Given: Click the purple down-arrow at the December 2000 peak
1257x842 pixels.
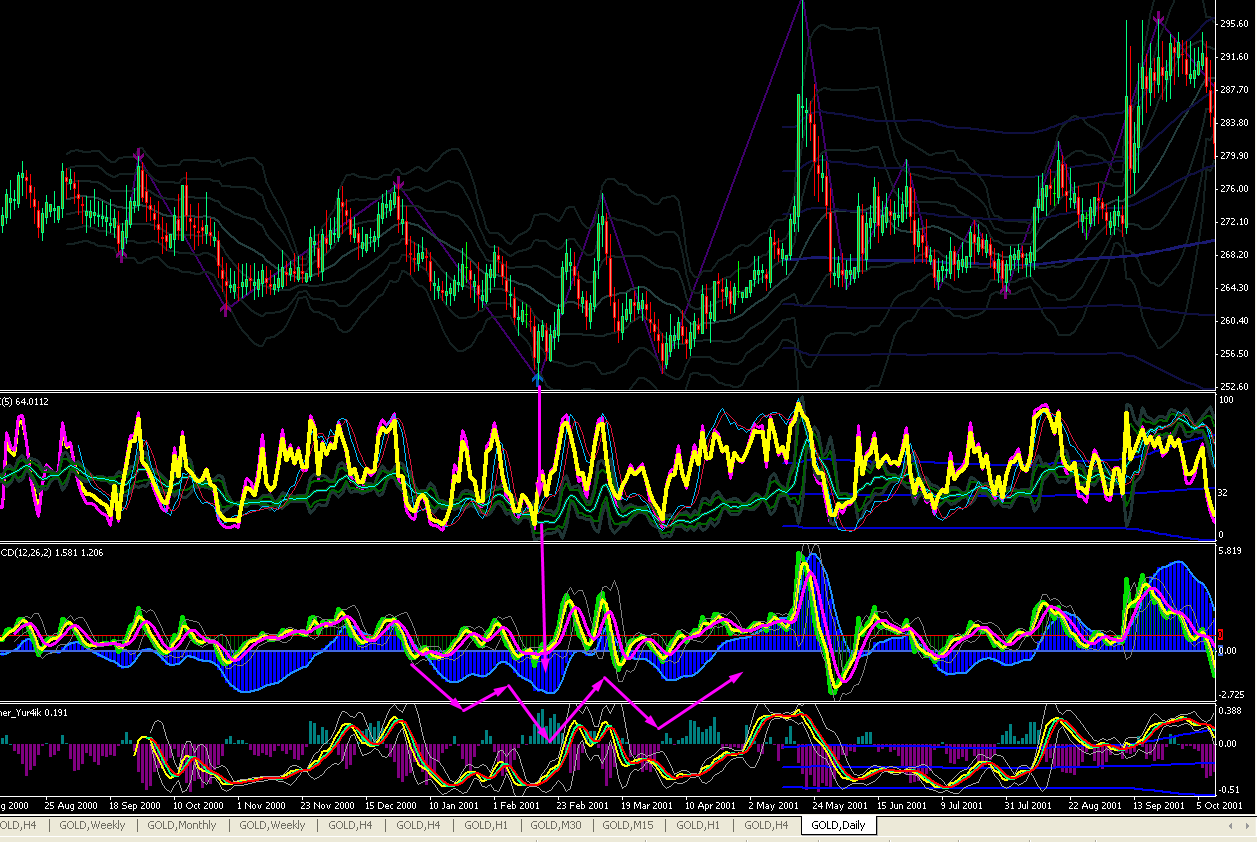Looking at the screenshot, I should click(398, 183).
